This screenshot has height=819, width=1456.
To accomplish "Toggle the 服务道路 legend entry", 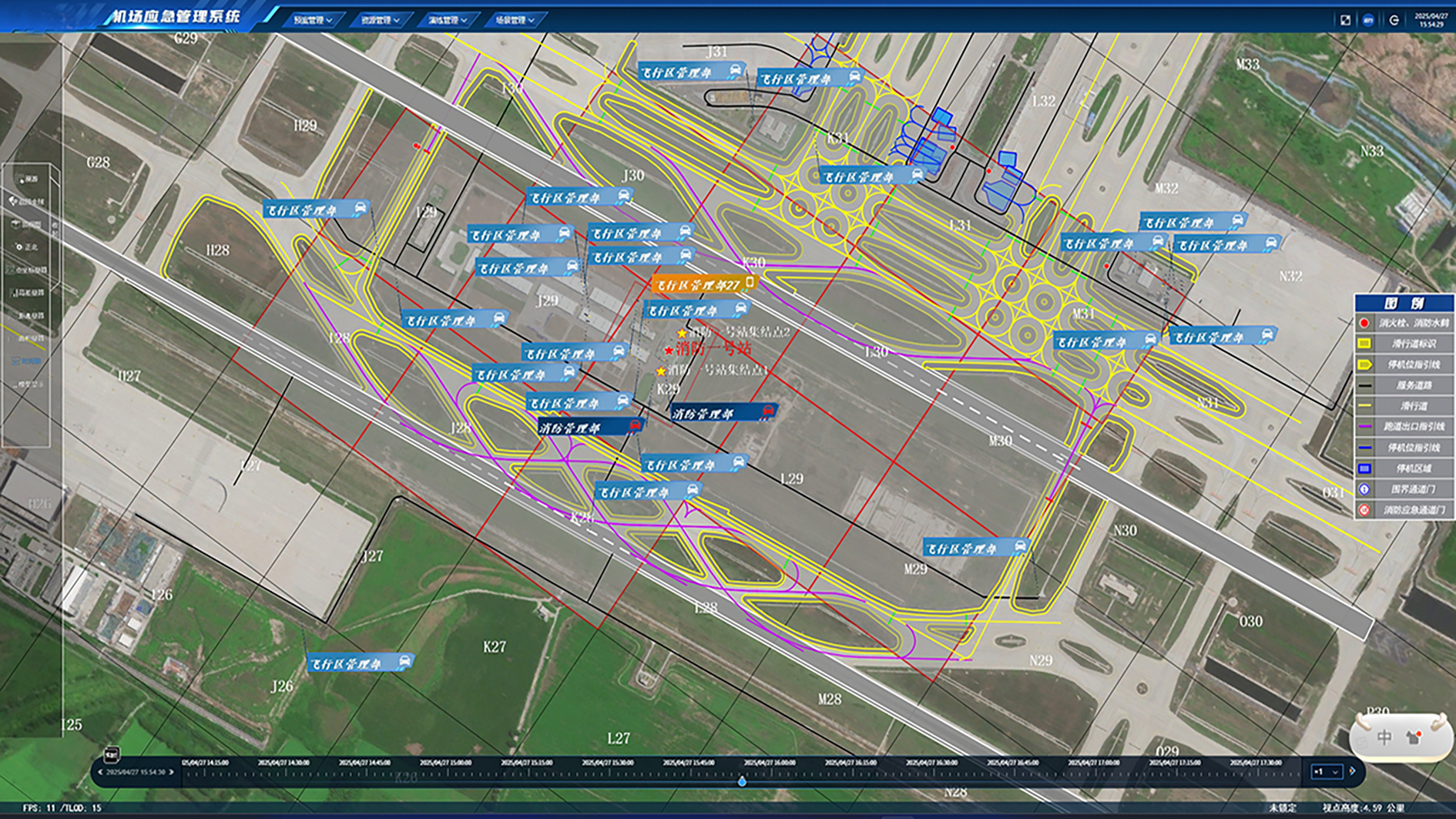I will tap(1404, 384).
